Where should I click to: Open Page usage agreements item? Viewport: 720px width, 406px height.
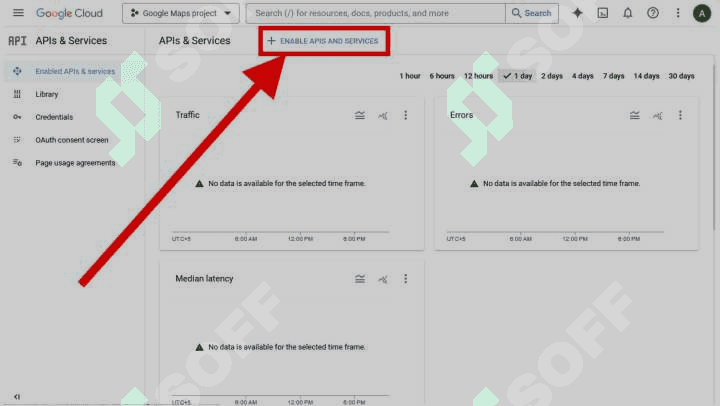(x=75, y=163)
